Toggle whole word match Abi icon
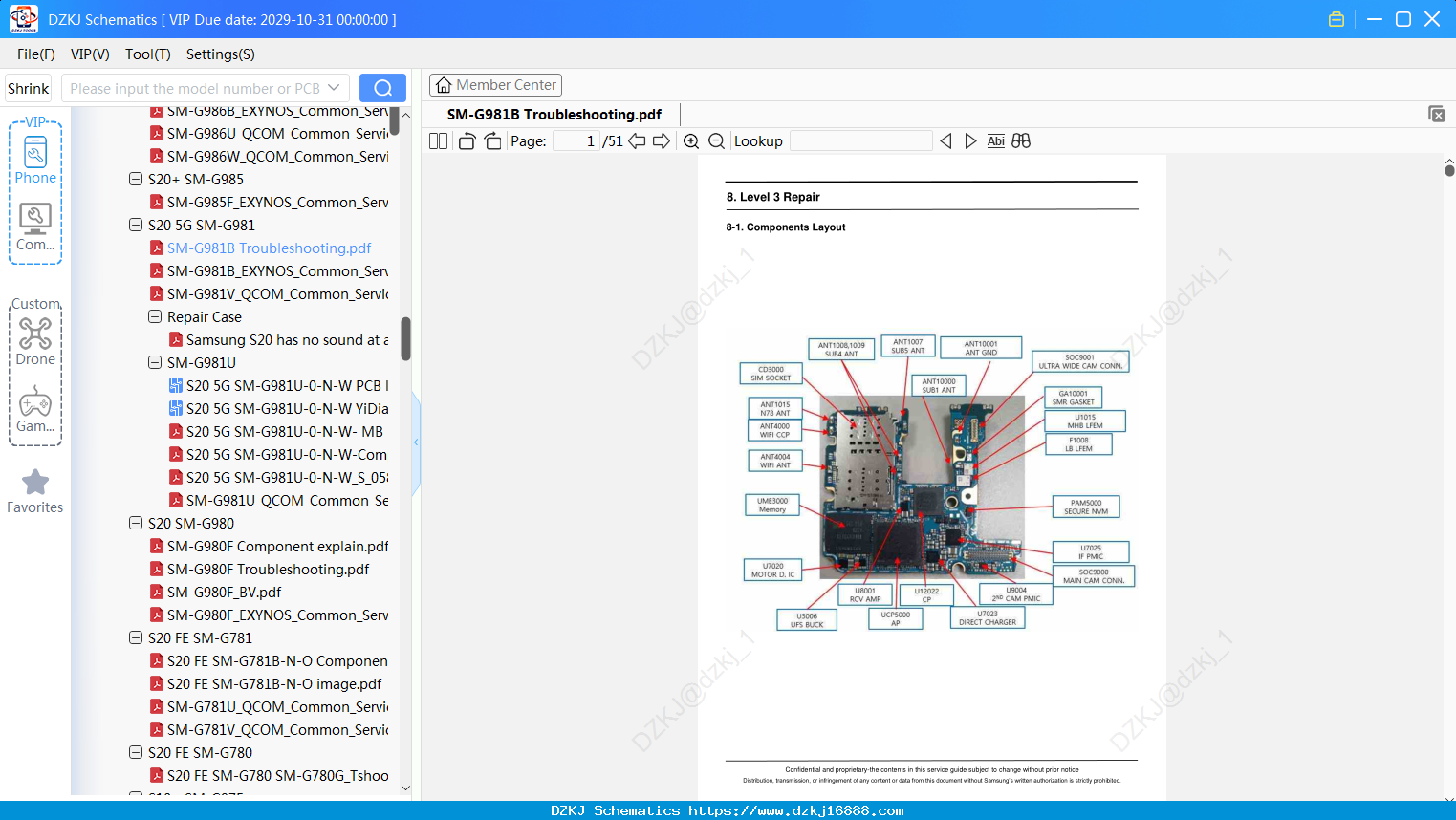 click(995, 141)
